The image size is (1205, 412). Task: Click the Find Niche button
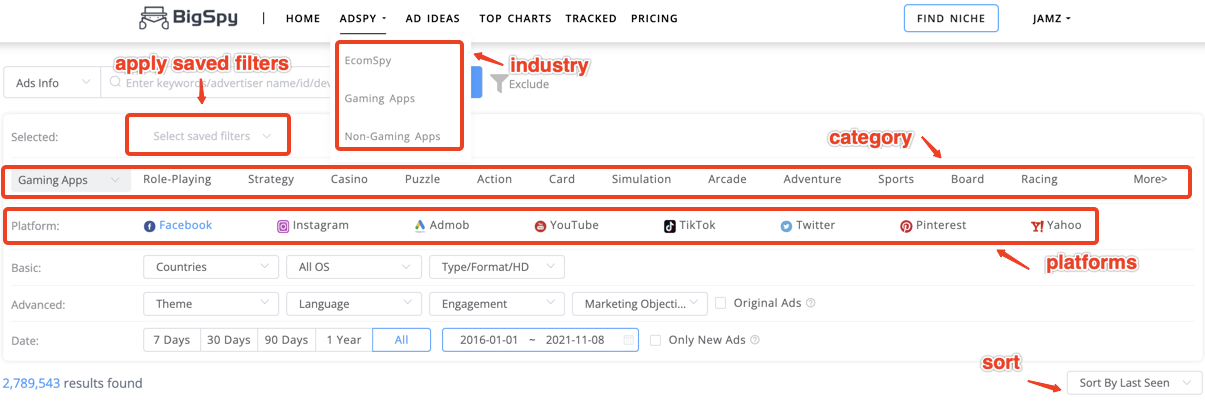[x=950, y=19]
